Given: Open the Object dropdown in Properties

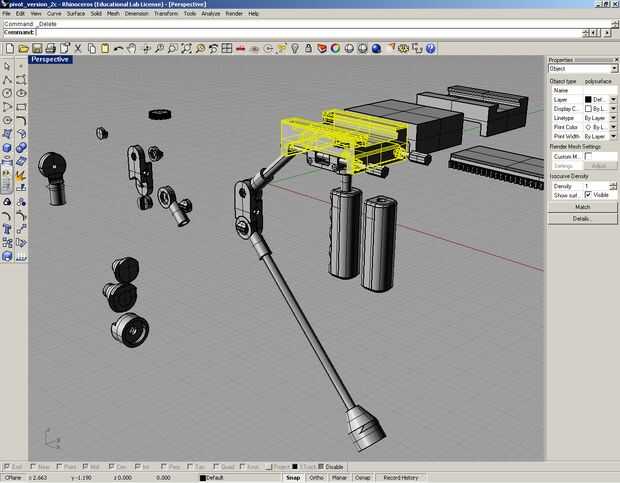Looking at the screenshot, I should 614,69.
